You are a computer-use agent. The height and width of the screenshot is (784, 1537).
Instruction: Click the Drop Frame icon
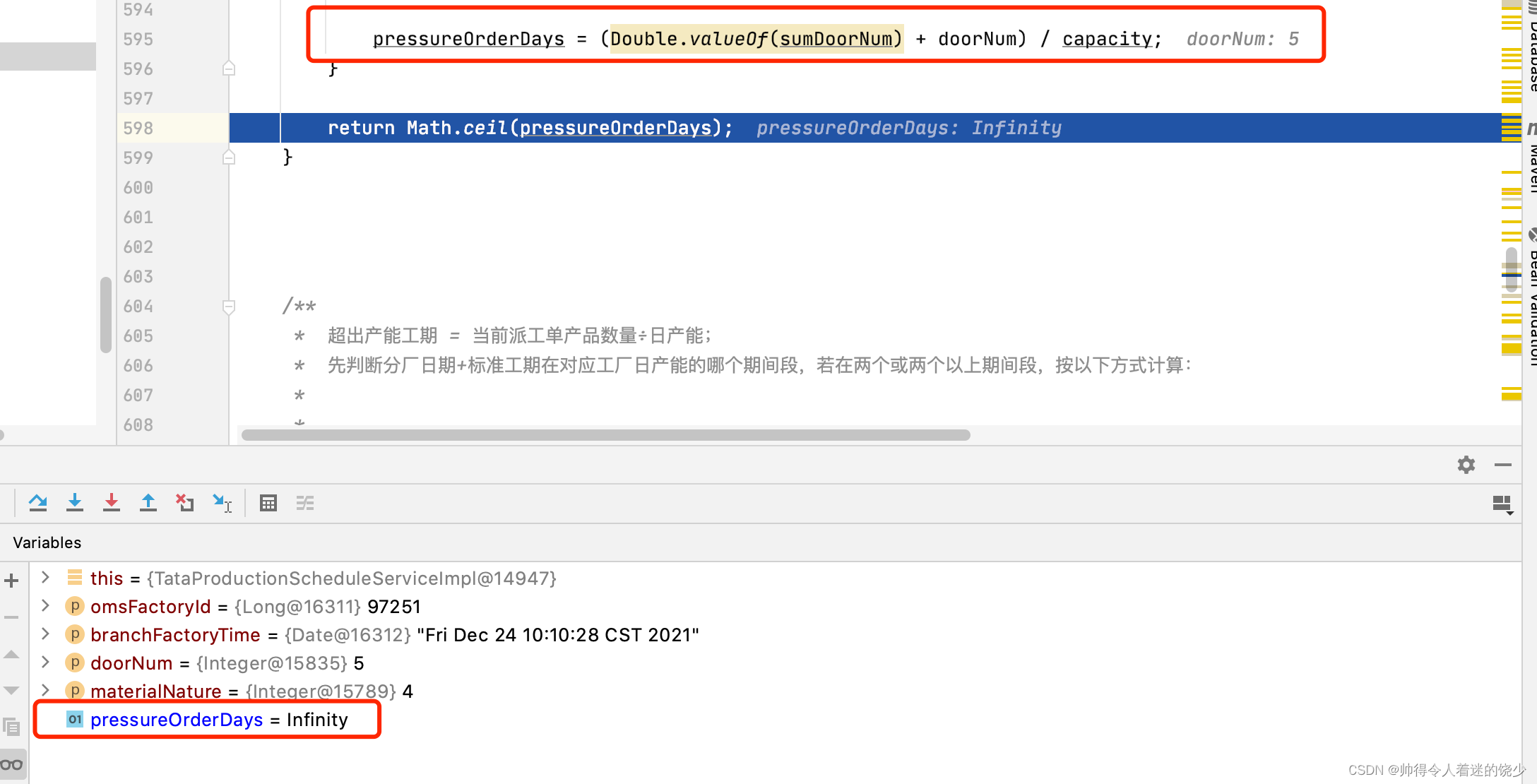click(185, 502)
